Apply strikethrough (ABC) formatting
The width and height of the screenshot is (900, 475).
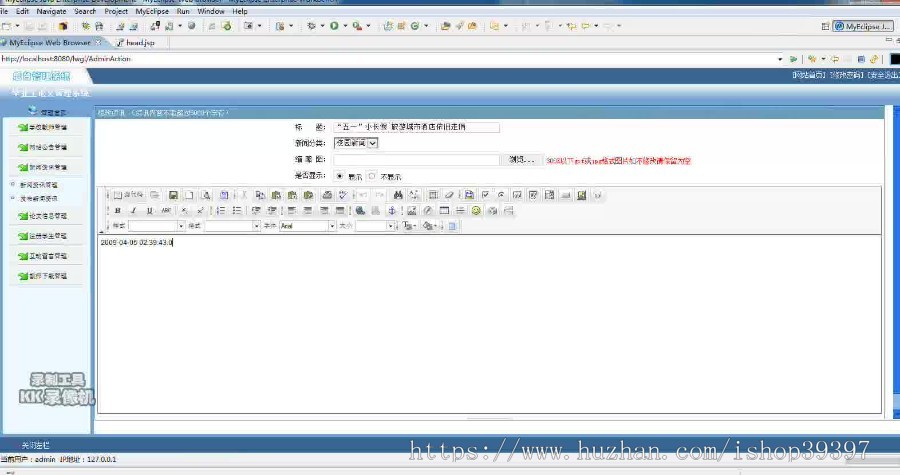tap(166, 211)
